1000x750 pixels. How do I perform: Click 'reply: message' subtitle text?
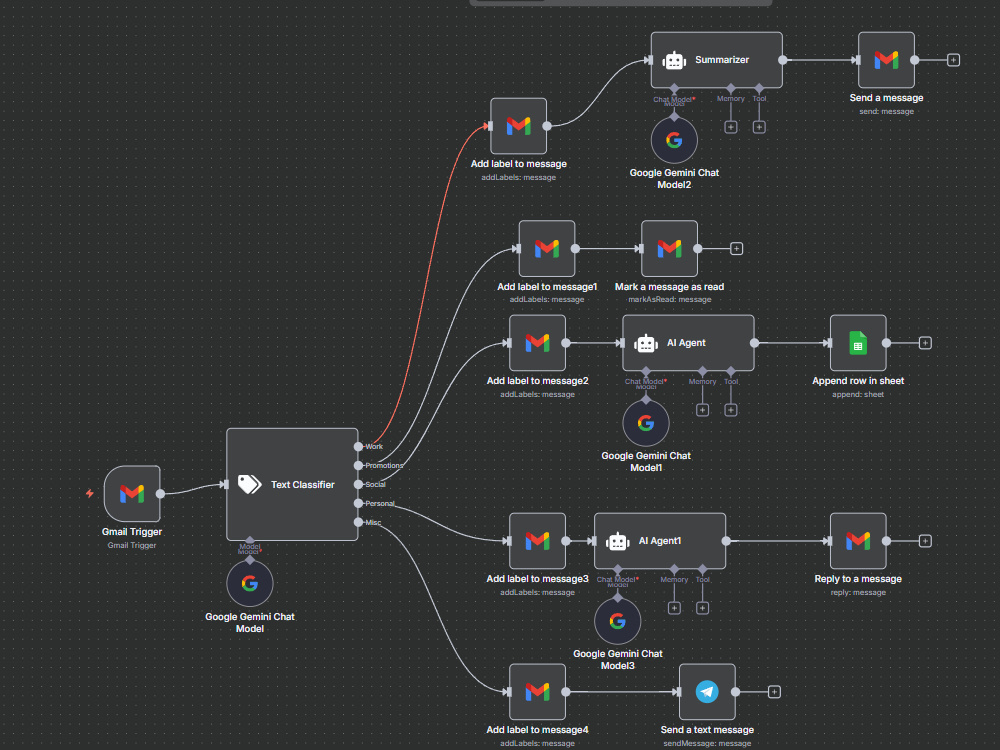click(858, 592)
